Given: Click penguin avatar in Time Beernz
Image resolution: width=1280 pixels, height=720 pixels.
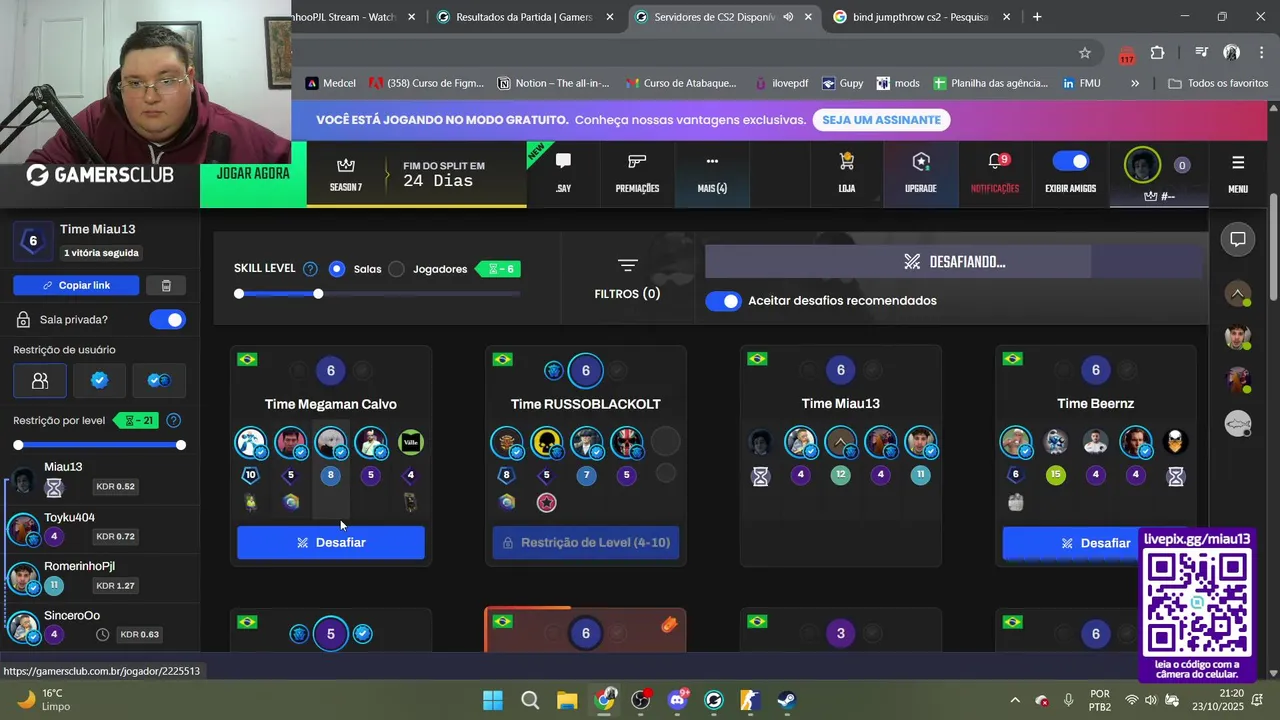Looking at the screenshot, I should coord(1176,442).
